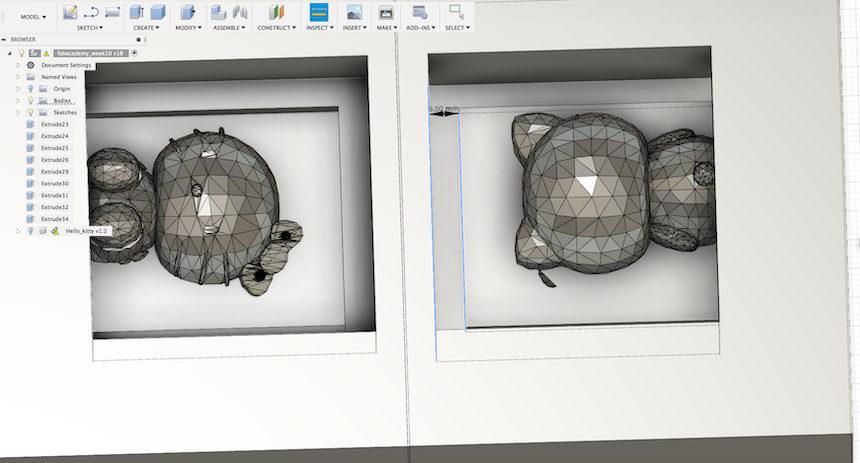Image resolution: width=860 pixels, height=463 pixels.
Task: Select Extrude30 in the browser
Action: click(x=55, y=184)
